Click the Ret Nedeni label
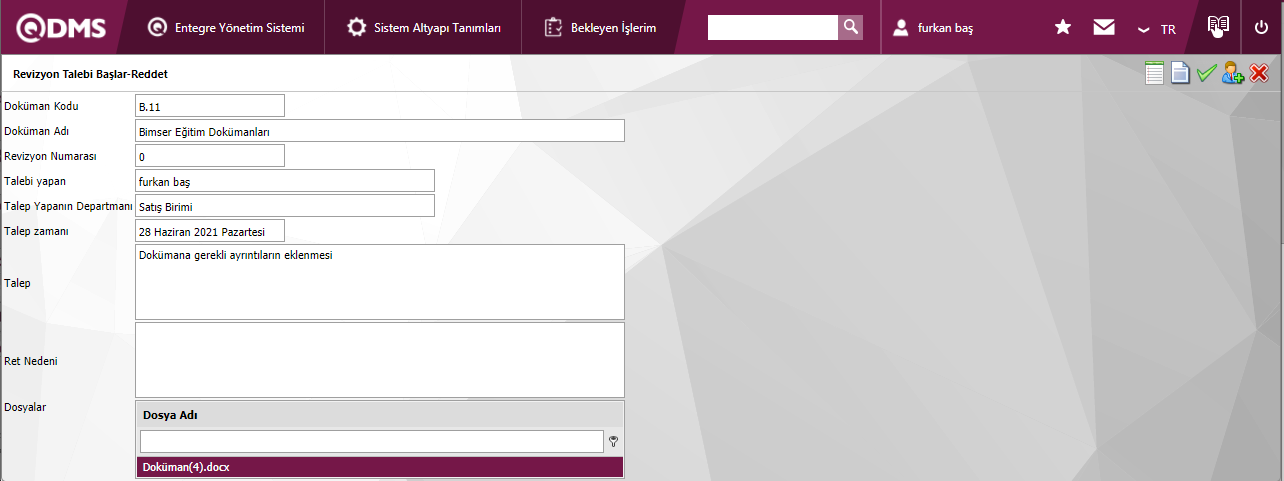The image size is (1284, 481). point(31,361)
